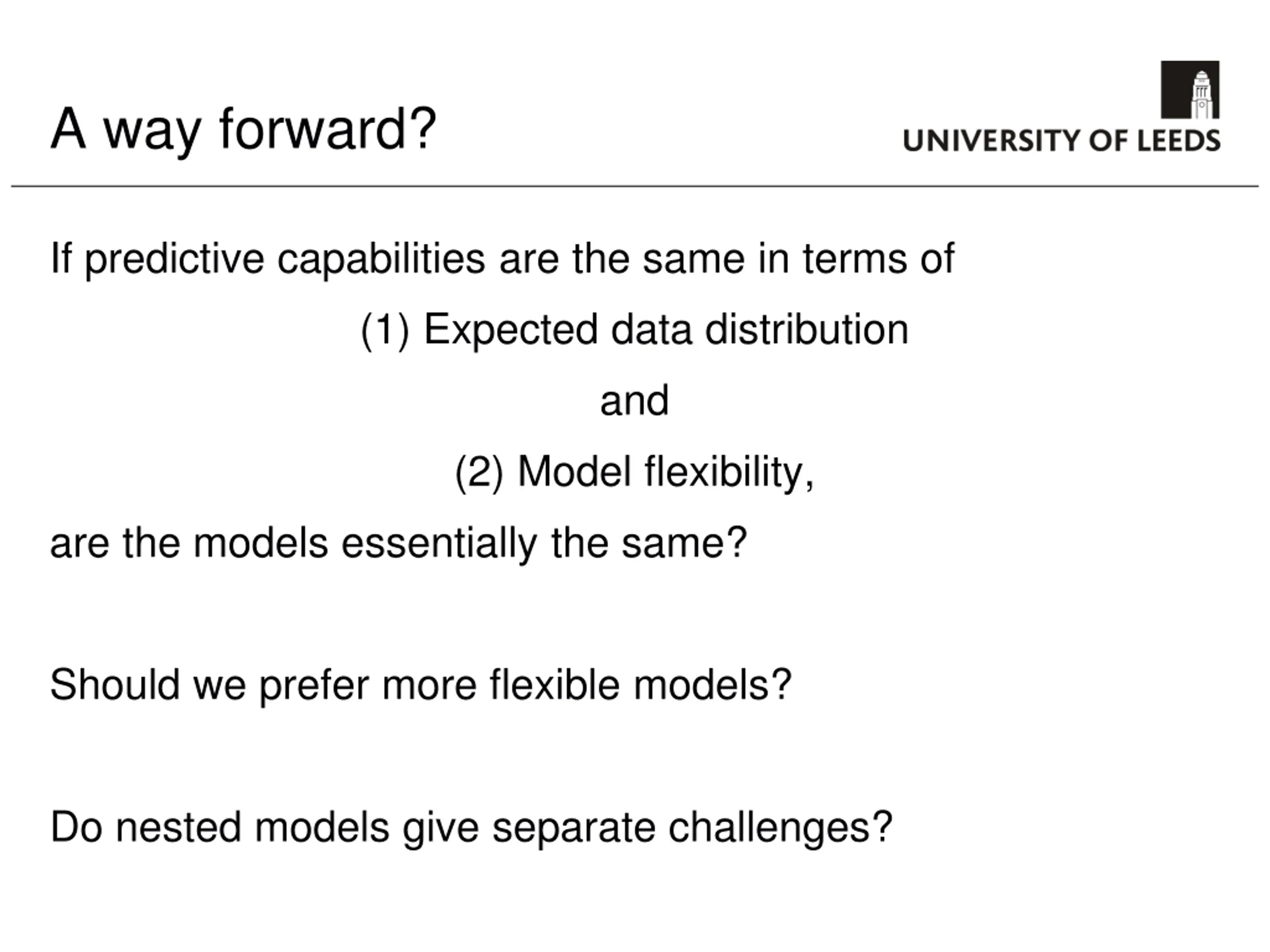The width and height of the screenshot is (1270, 952).
Task: Click the text 'Model flexibility,'
Action: [x=666, y=472]
